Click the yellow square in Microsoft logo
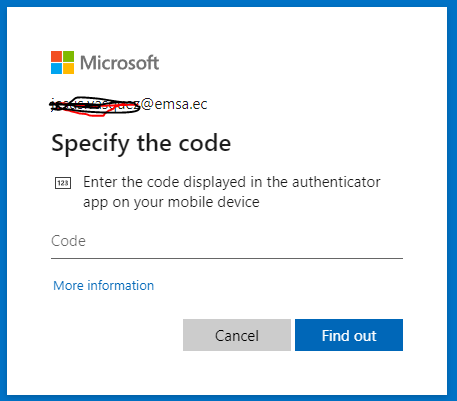 point(68,68)
